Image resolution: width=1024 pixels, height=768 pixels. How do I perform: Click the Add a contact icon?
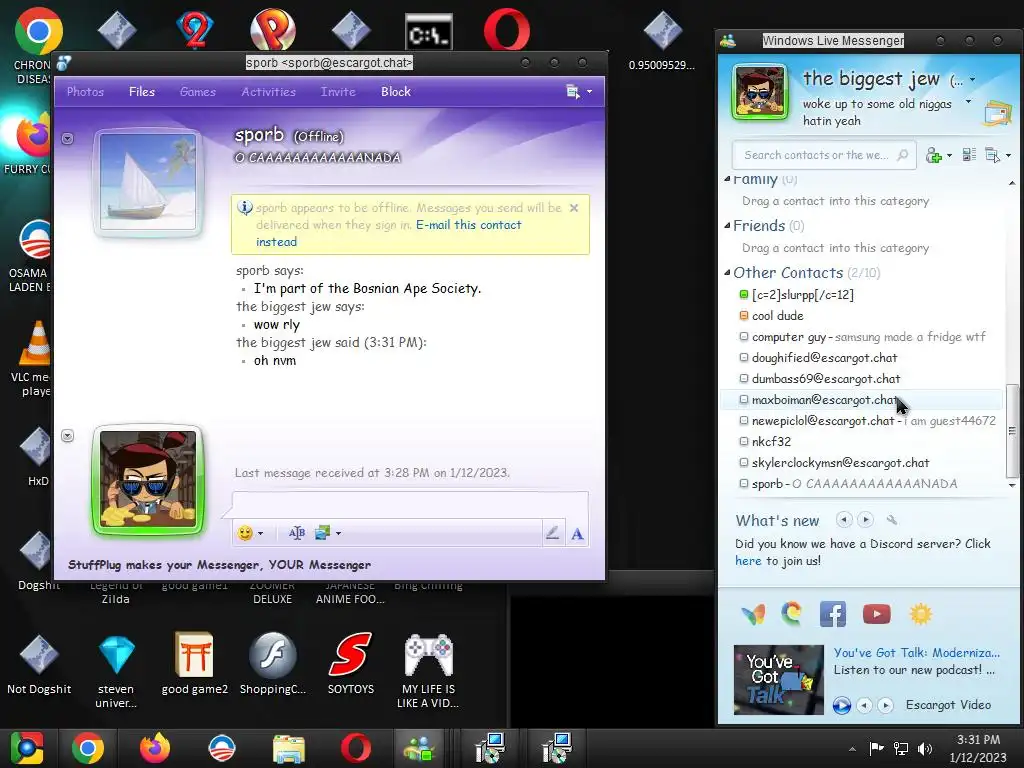tap(934, 155)
